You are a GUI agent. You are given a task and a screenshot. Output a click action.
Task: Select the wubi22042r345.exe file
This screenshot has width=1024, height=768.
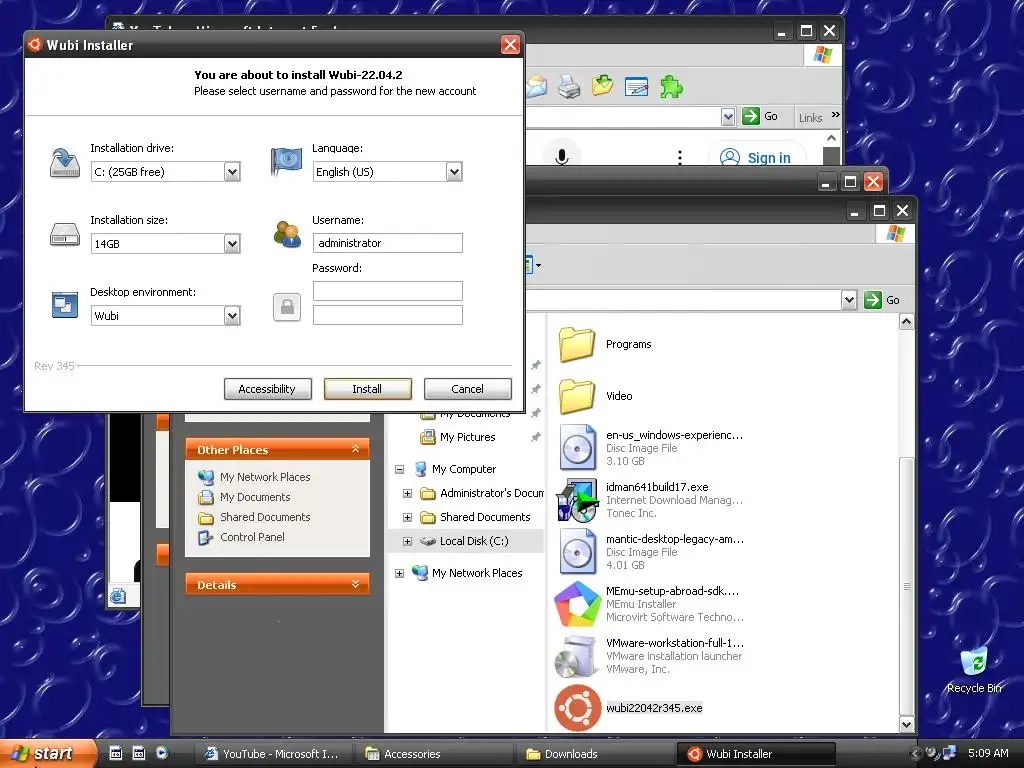tap(629, 708)
